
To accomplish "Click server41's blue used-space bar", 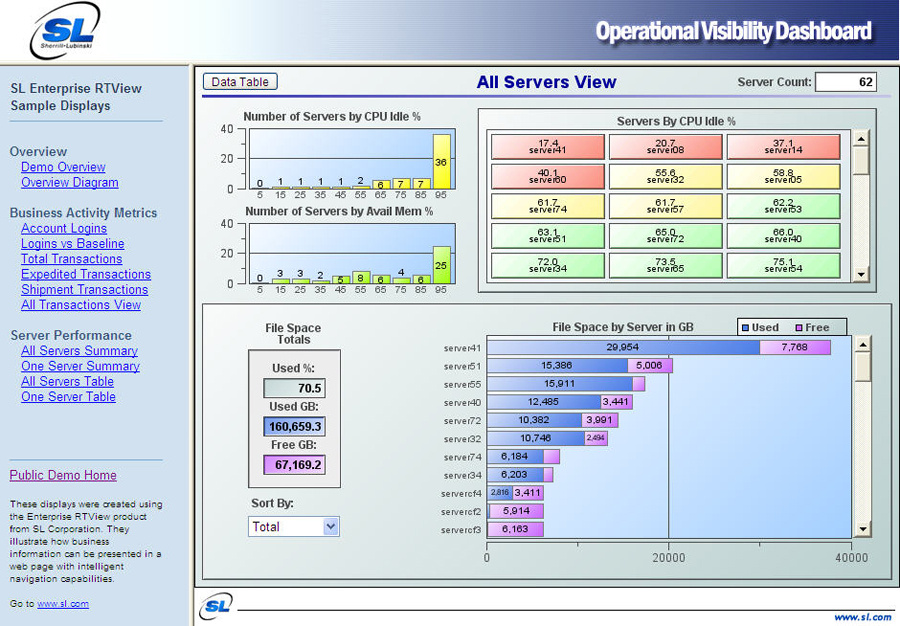I will [x=622, y=347].
